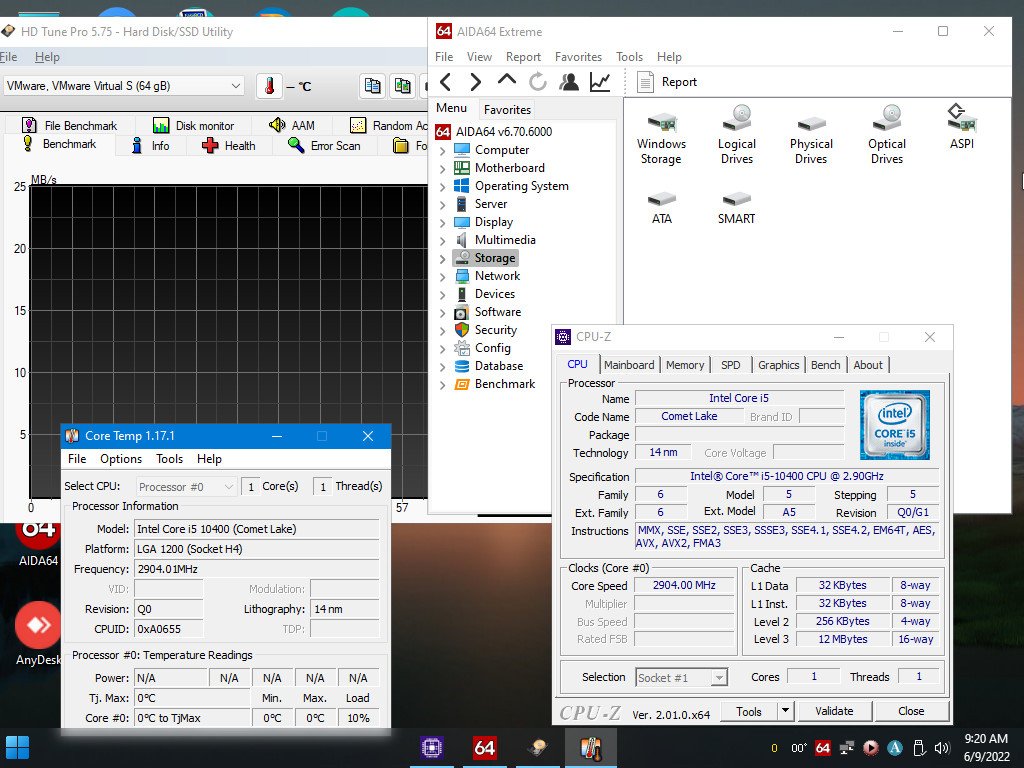Image resolution: width=1024 pixels, height=768 pixels.
Task: Click AIDA64 user favorites toolbar icon
Action: pos(569,82)
